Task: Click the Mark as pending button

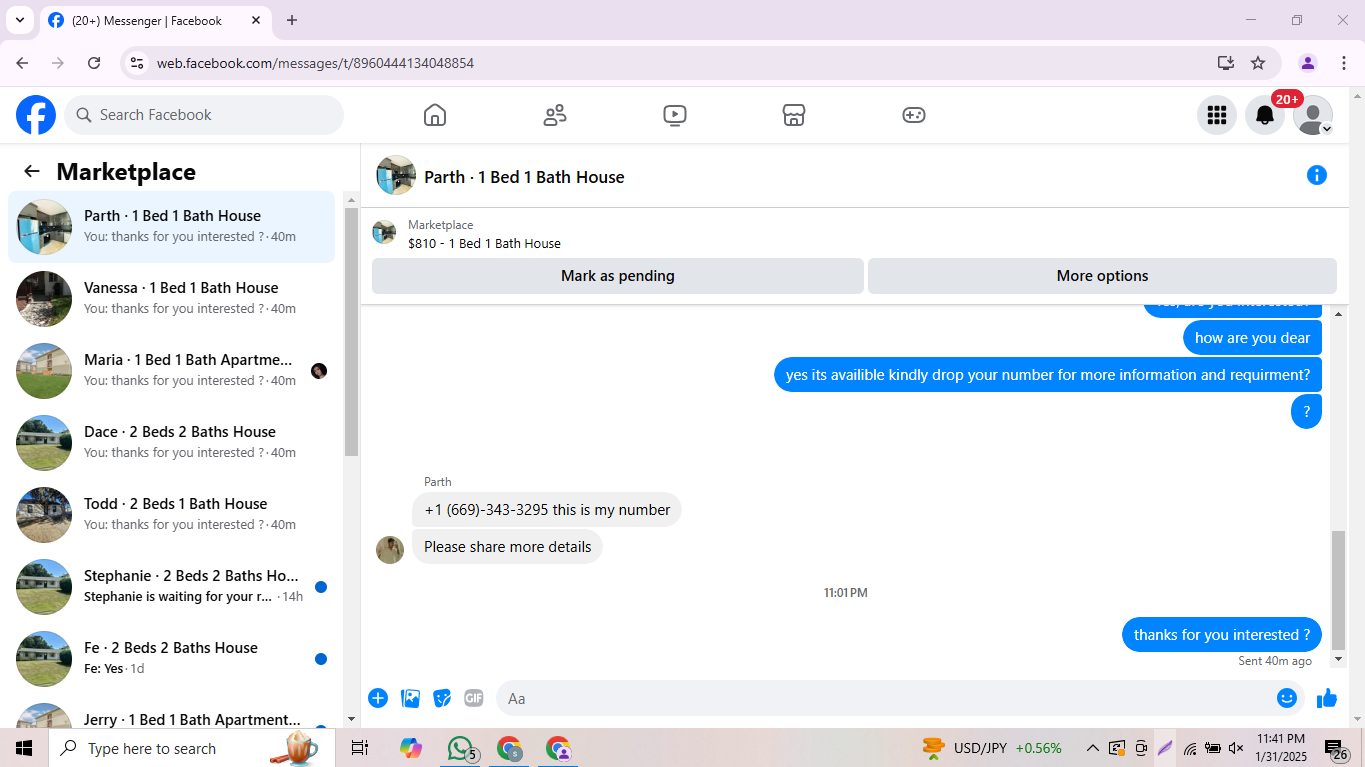Action: (x=618, y=276)
